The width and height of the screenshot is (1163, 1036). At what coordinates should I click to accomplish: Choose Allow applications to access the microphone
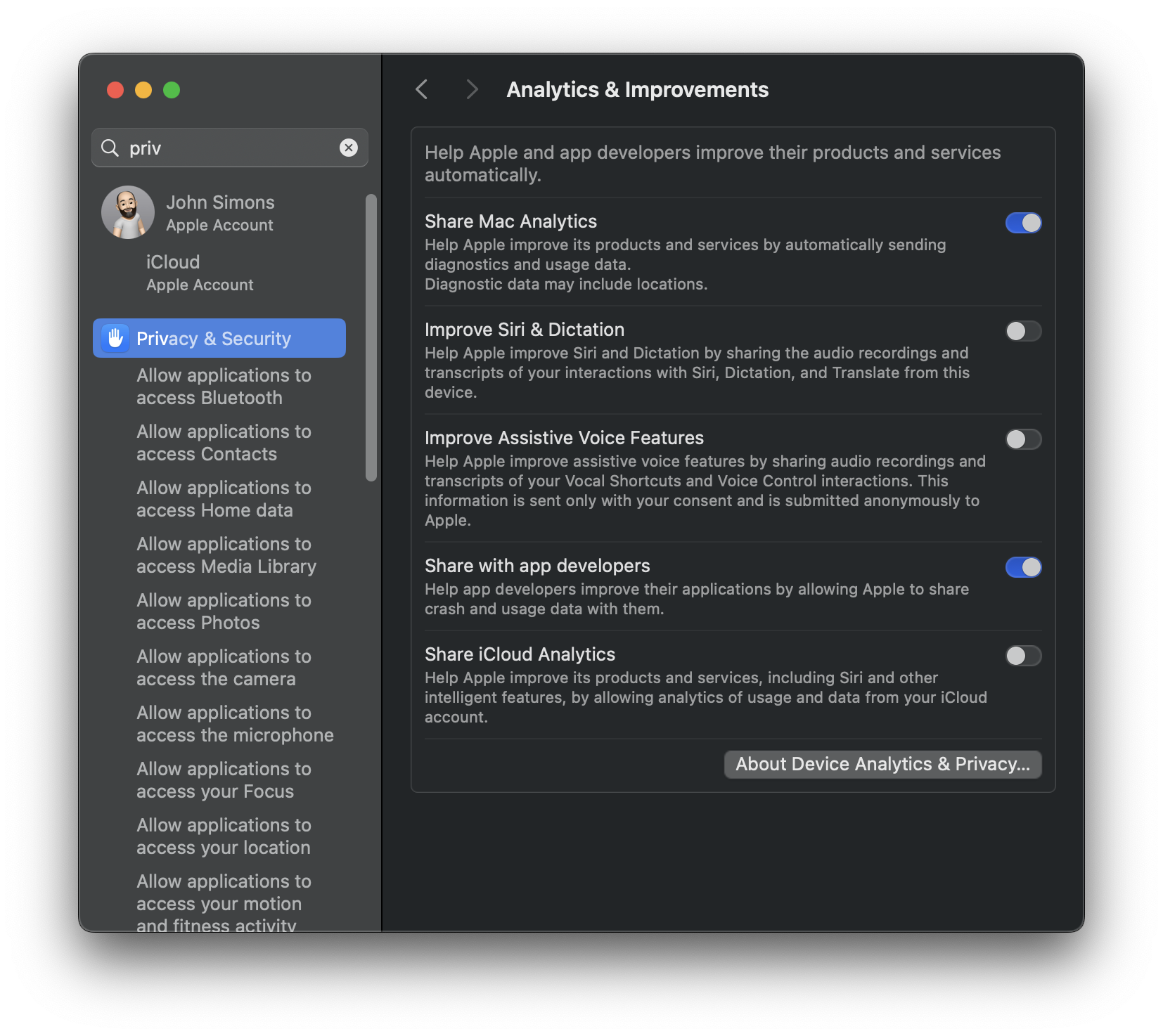pos(235,724)
